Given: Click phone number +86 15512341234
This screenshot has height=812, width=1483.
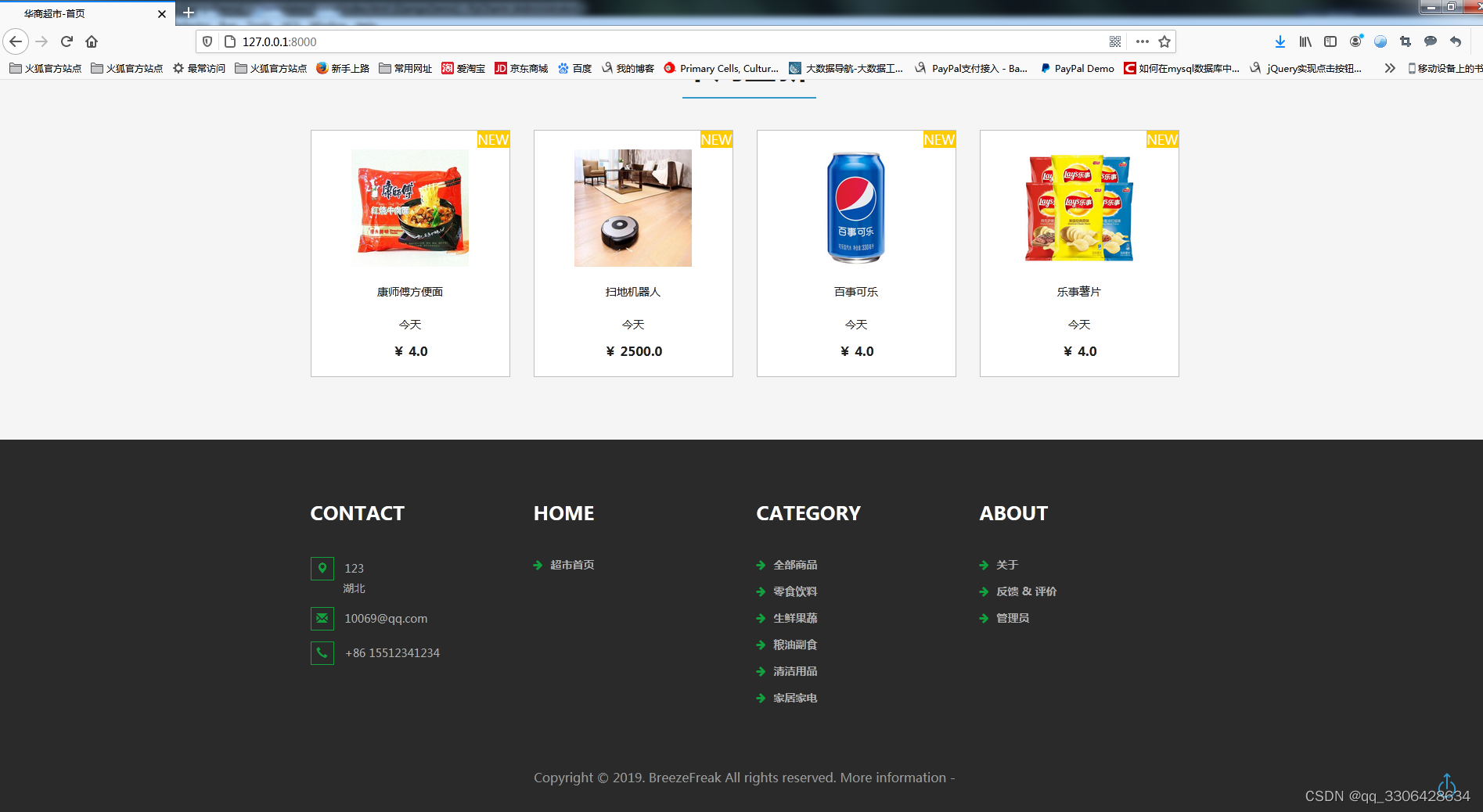Looking at the screenshot, I should pos(392,652).
